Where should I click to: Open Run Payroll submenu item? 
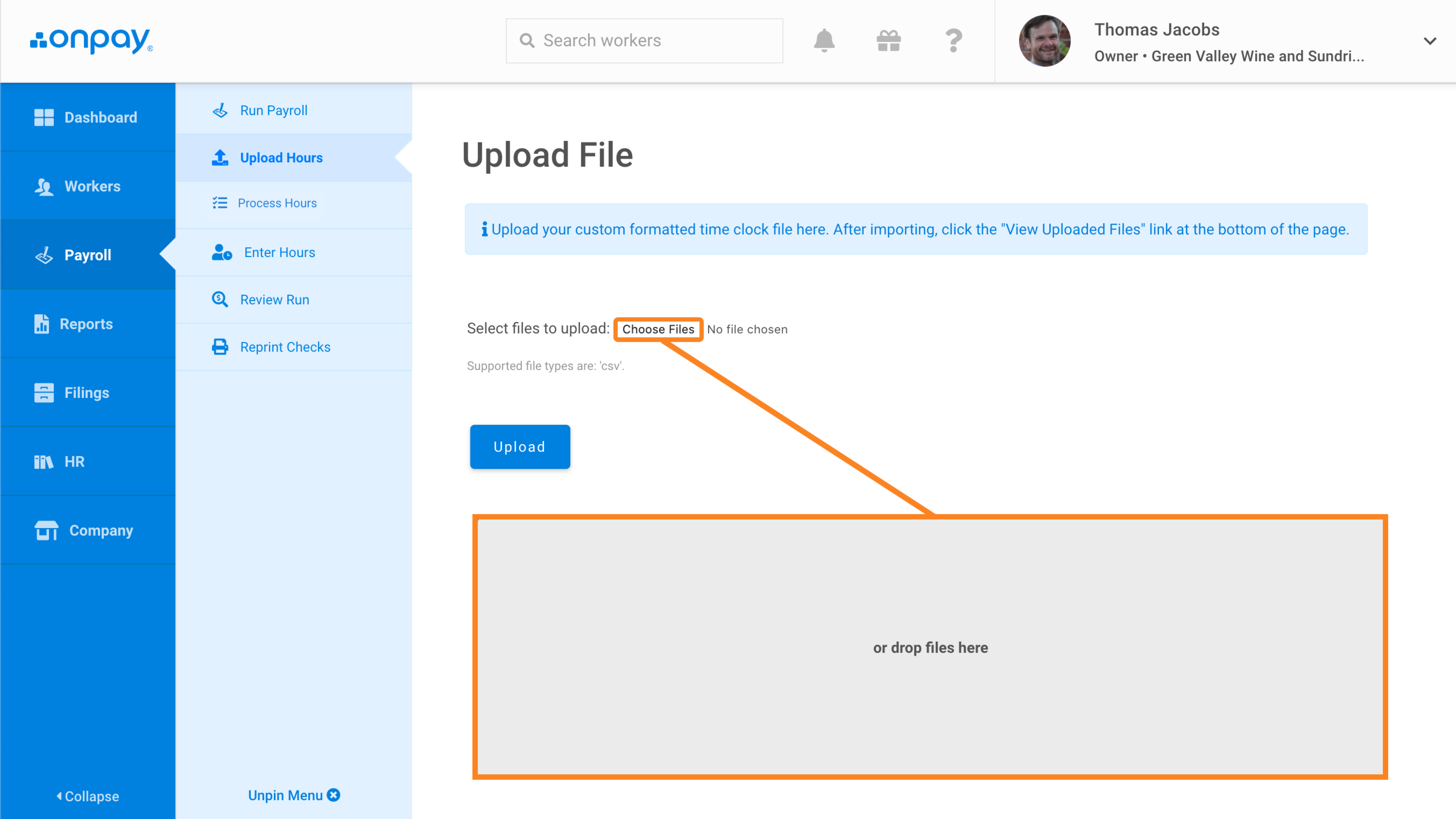(x=294, y=110)
